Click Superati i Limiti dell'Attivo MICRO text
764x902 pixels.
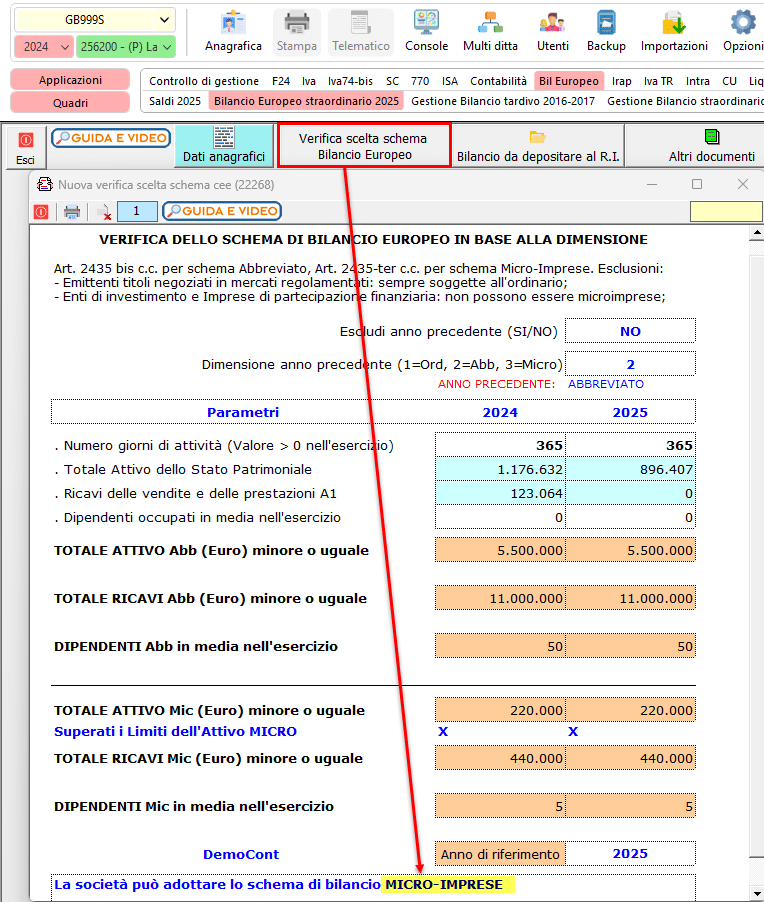175,732
